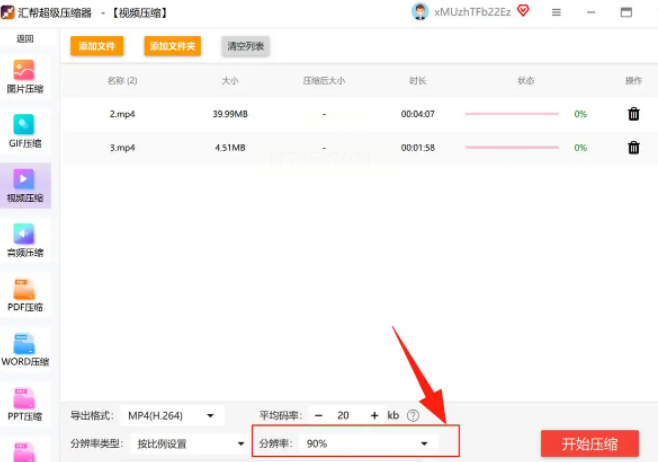The width and height of the screenshot is (658, 462).
Task: Click the app logo in title bar
Action: (x=8, y=12)
